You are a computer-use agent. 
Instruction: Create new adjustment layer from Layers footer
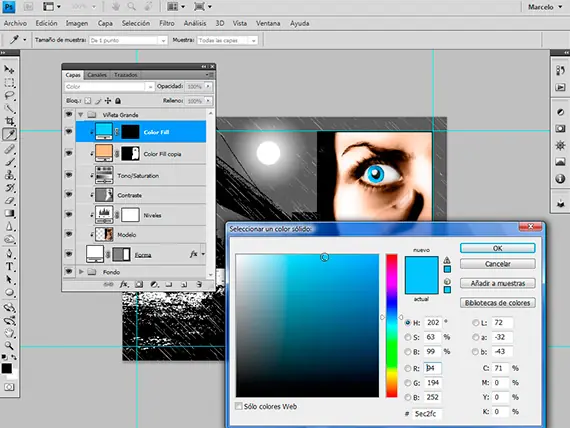[x=154, y=284]
